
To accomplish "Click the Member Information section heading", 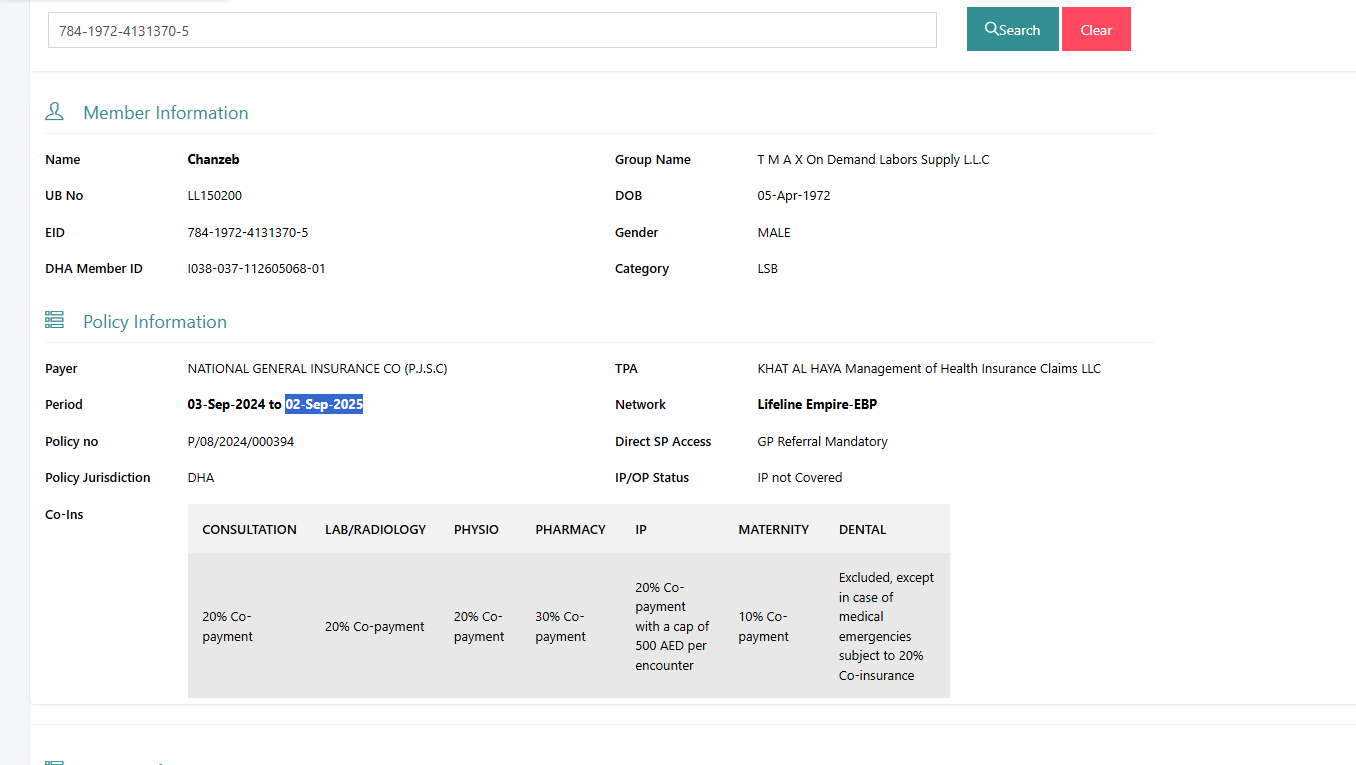I will click(166, 113).
